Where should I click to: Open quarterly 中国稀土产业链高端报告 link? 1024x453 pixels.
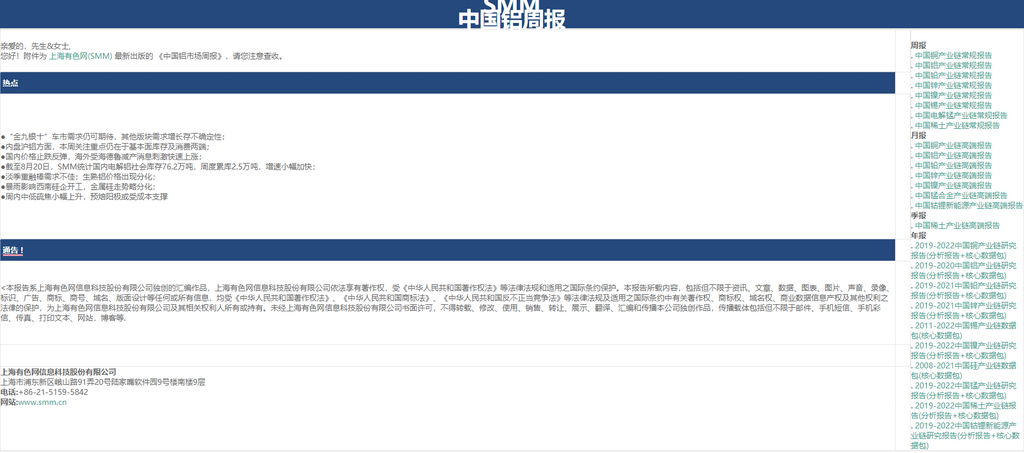coord(957,226)
